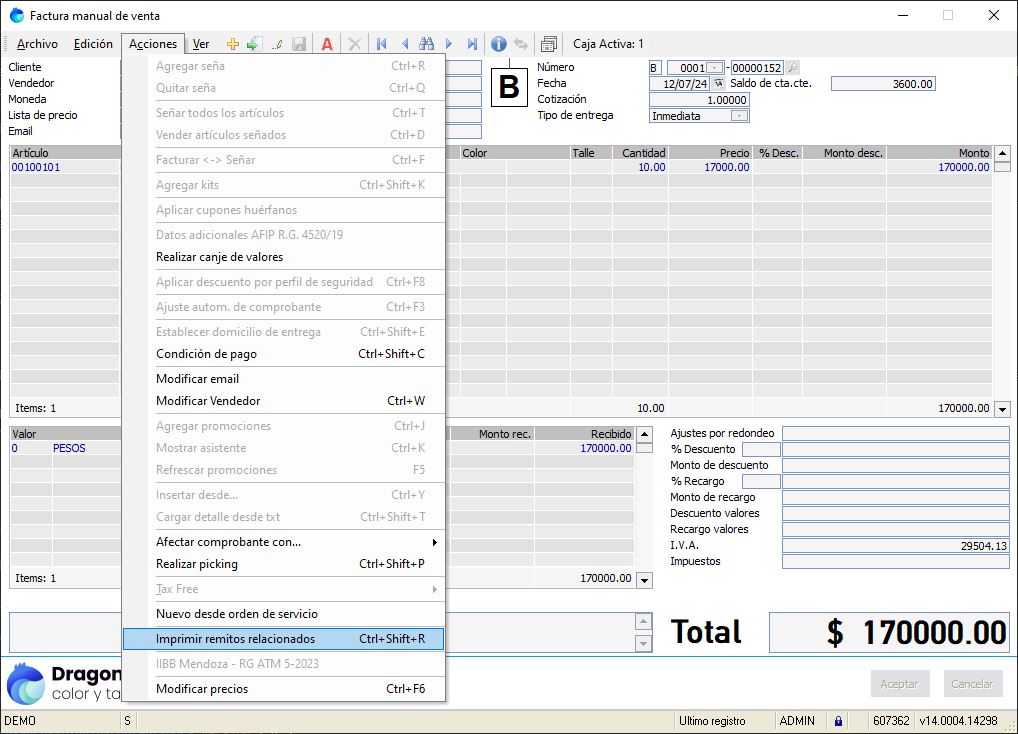The width and height of the screenshot is (1018, 734).
Task: Click the stacked windows toolbar icon
Action: (549, 44)
